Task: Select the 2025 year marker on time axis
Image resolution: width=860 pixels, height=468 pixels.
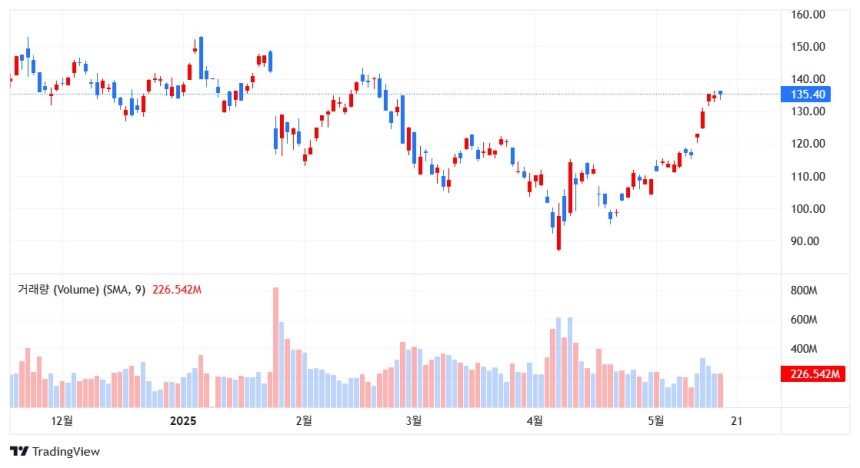Action: (183, 421)
